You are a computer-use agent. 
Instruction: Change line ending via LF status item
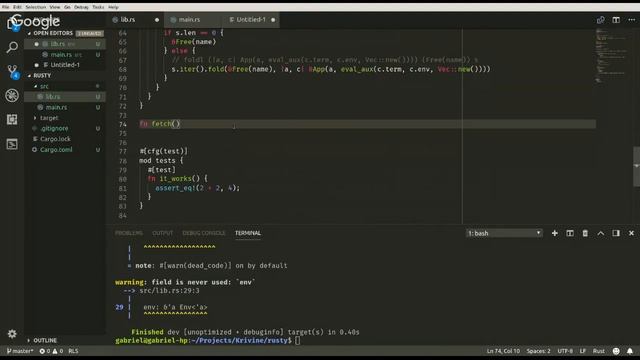pos(583,351)
